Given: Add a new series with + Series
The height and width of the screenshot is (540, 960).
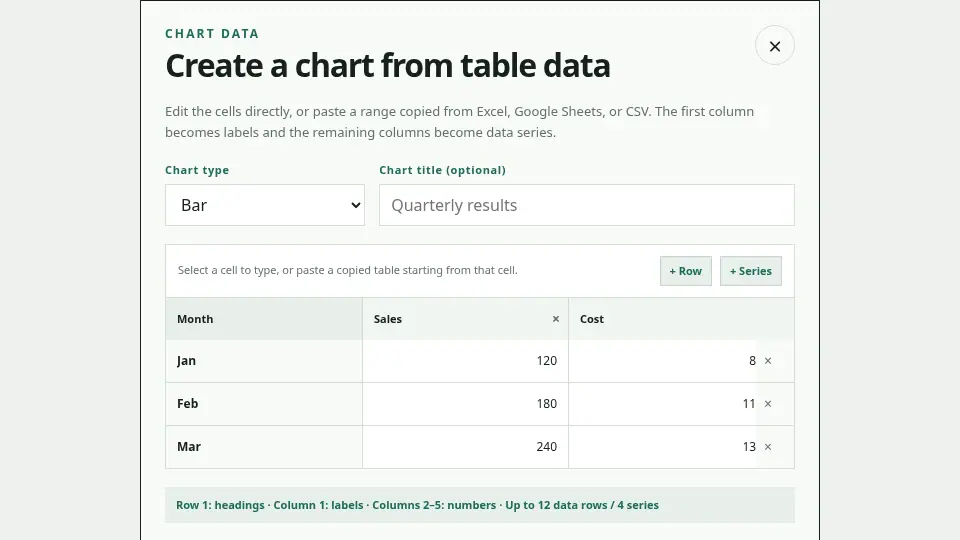Looking at the screenshot, I should coord(751,271).
